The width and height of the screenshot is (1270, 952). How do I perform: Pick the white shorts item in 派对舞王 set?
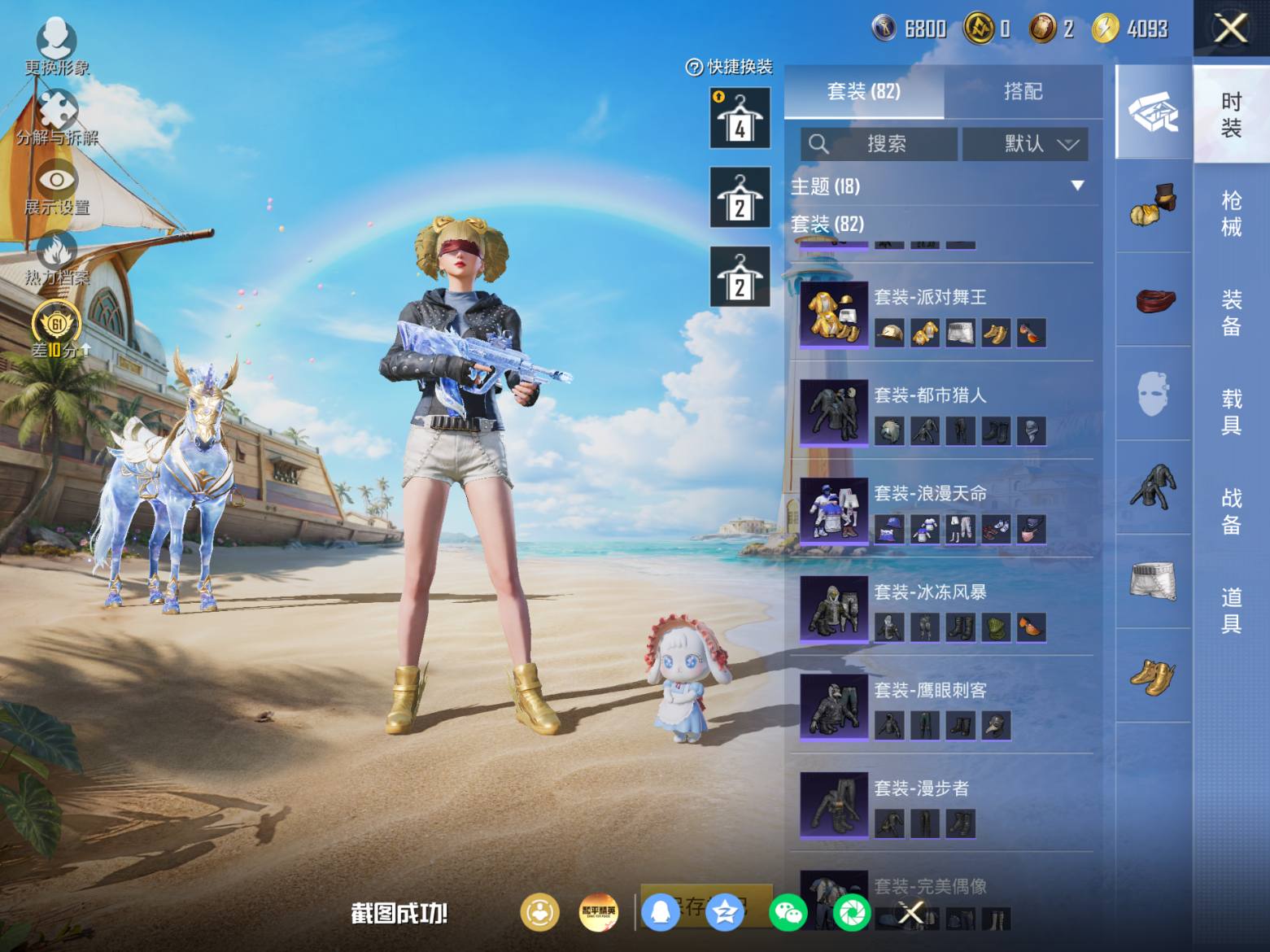[x=960, y=333]
